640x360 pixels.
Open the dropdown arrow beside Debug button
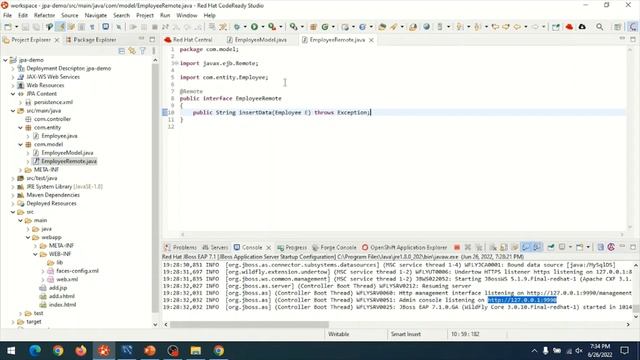click(244, 27)
